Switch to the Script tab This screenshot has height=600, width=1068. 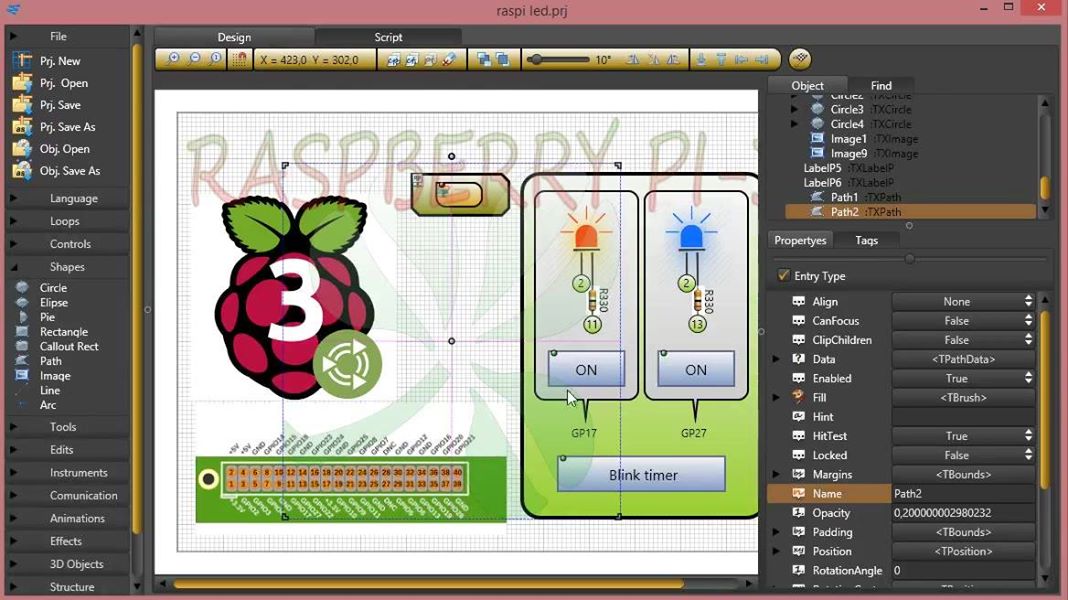tap(388, 37)
